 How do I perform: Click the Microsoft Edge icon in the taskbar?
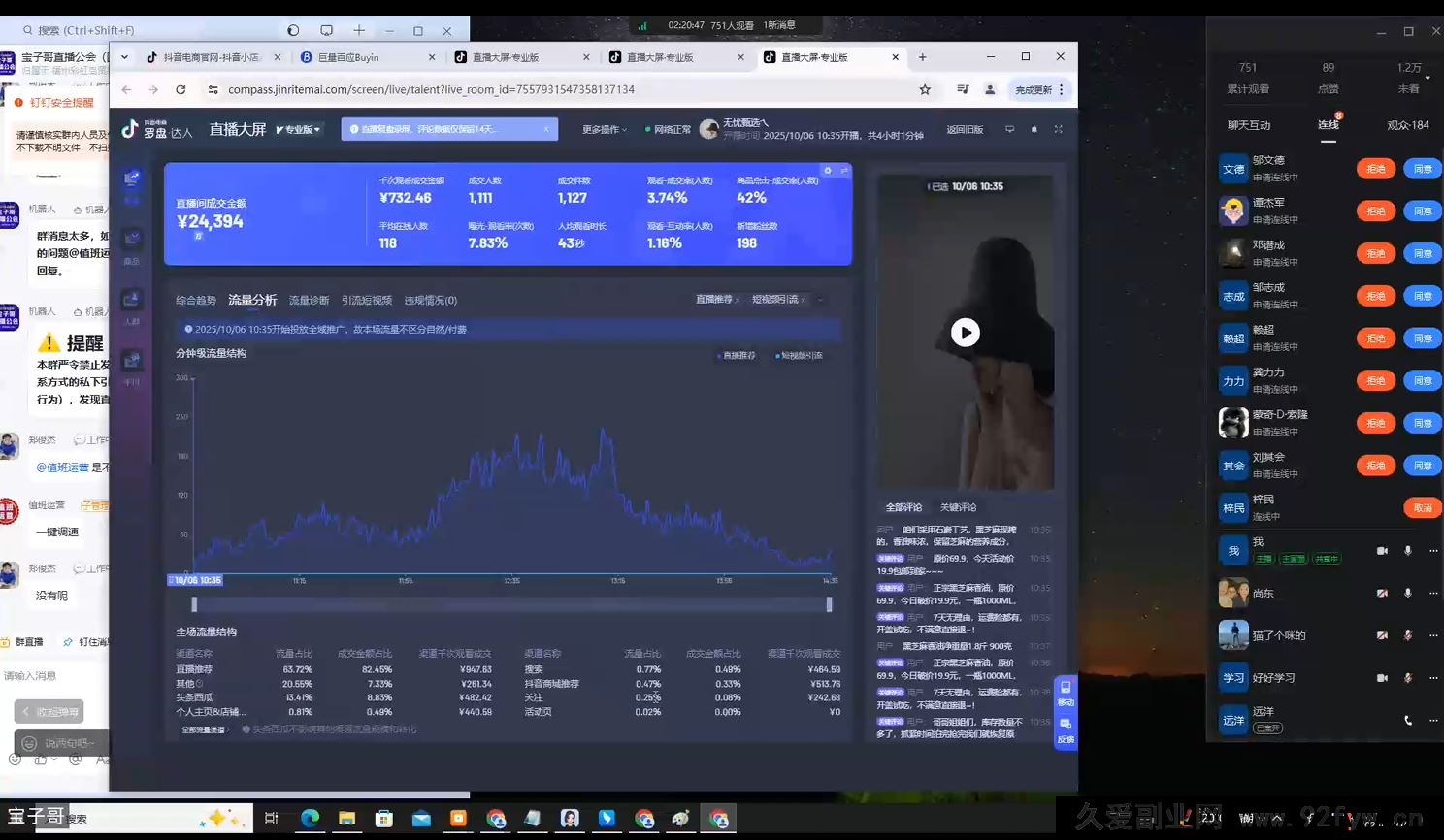point(310,819)
